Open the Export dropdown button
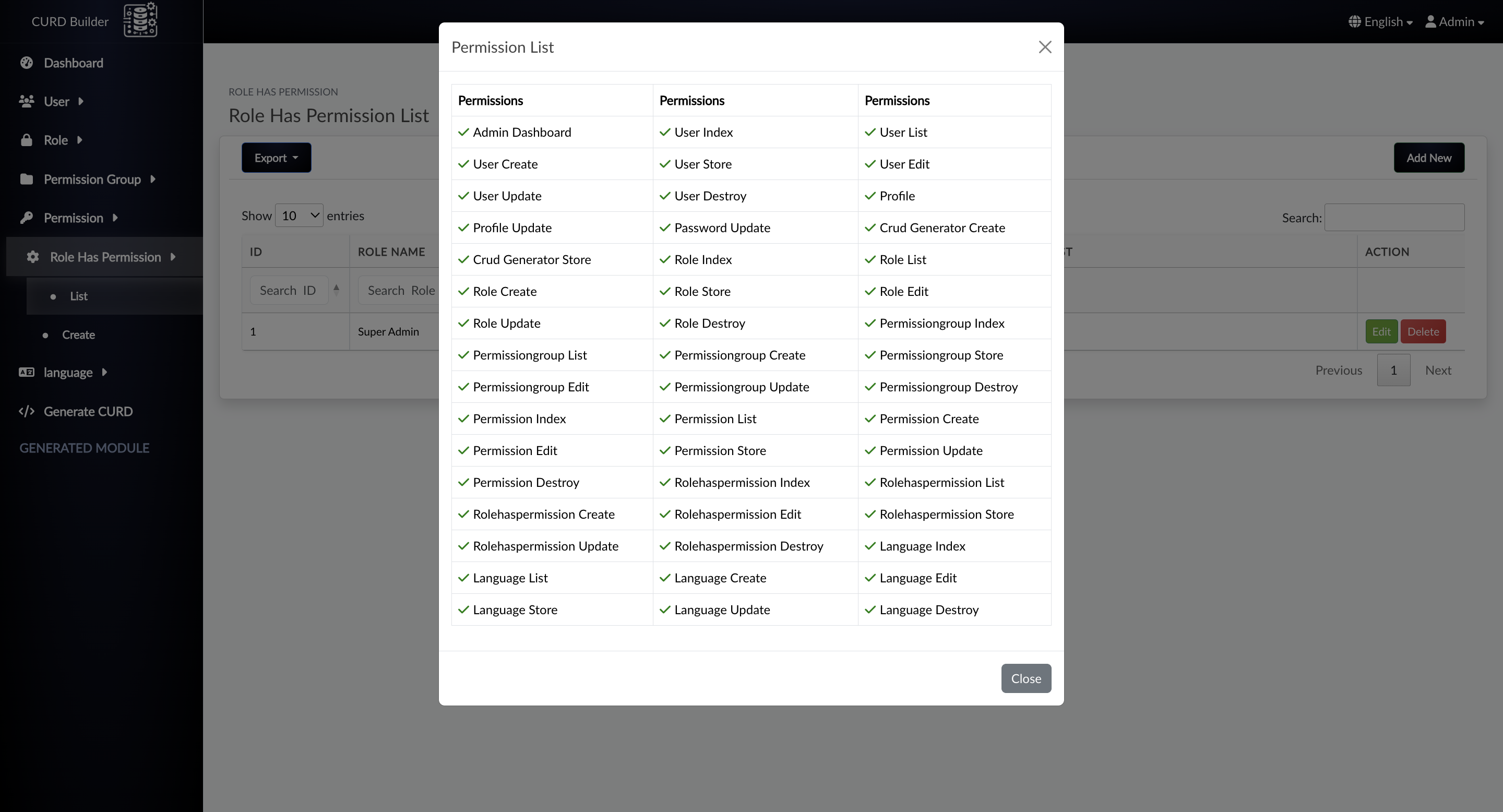The width and height of the screenshot is (1503, 812). tap(276, 158)
